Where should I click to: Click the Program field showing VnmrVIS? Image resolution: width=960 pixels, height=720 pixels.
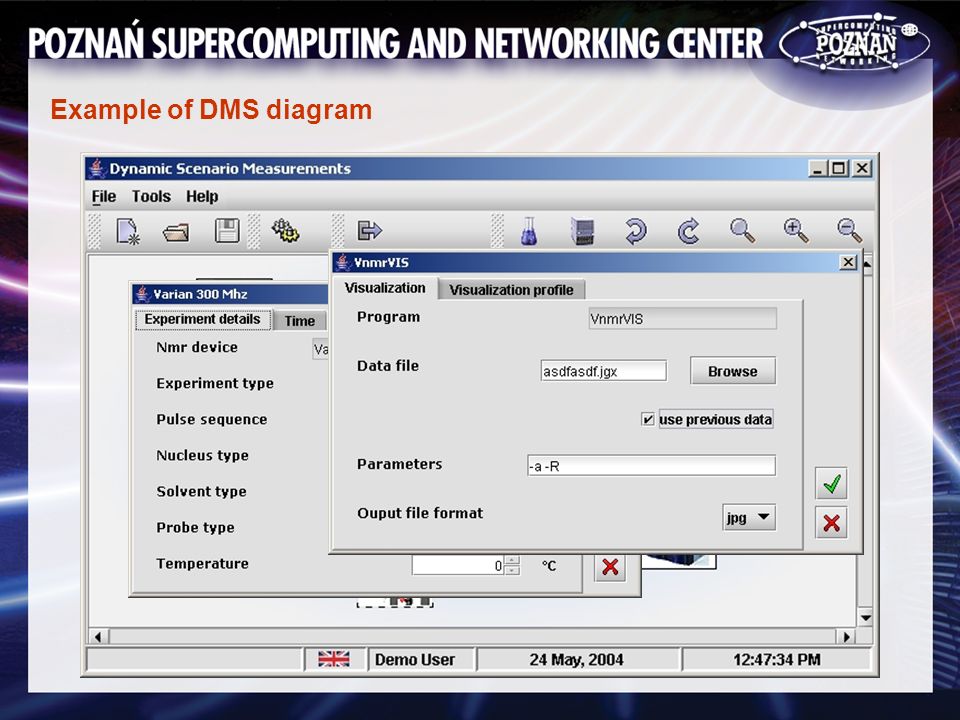tap(682, 319)
